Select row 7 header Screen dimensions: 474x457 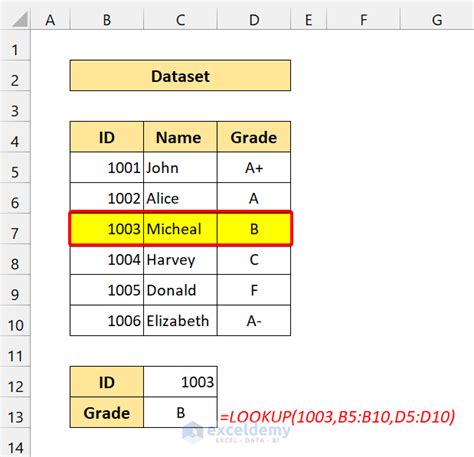click(15, 229)
